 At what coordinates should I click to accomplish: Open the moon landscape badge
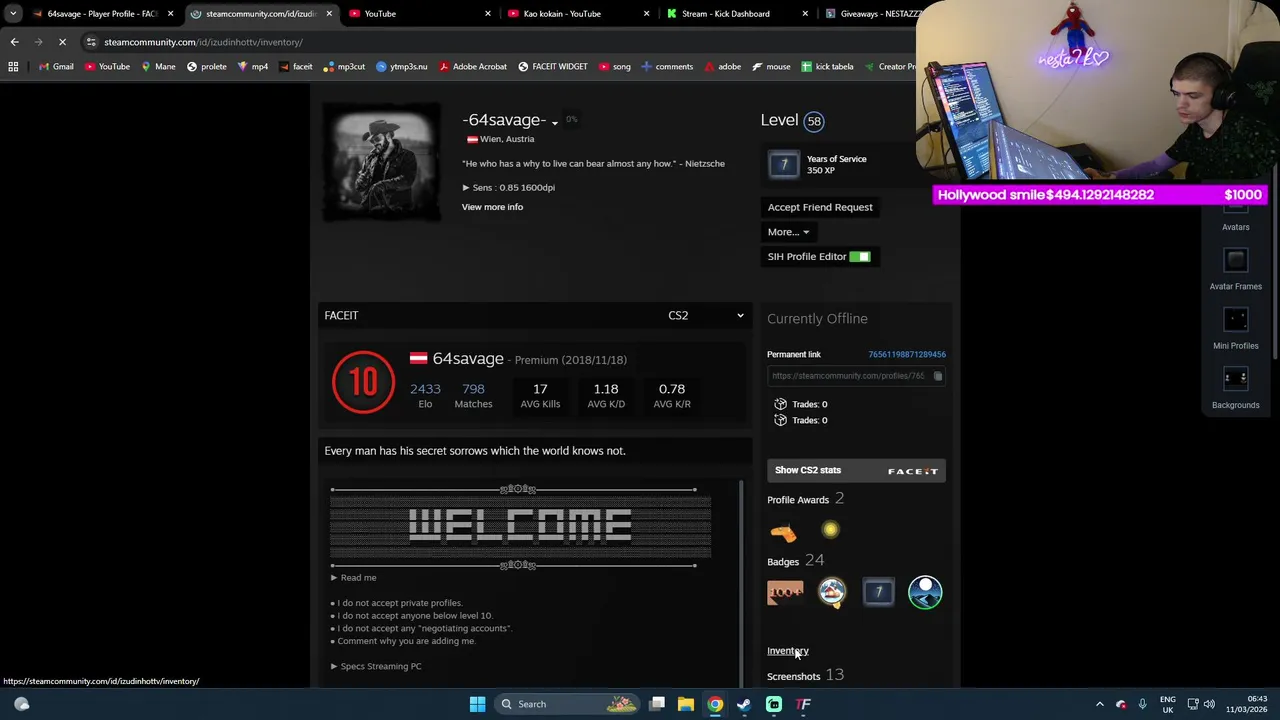pos(925,593)
